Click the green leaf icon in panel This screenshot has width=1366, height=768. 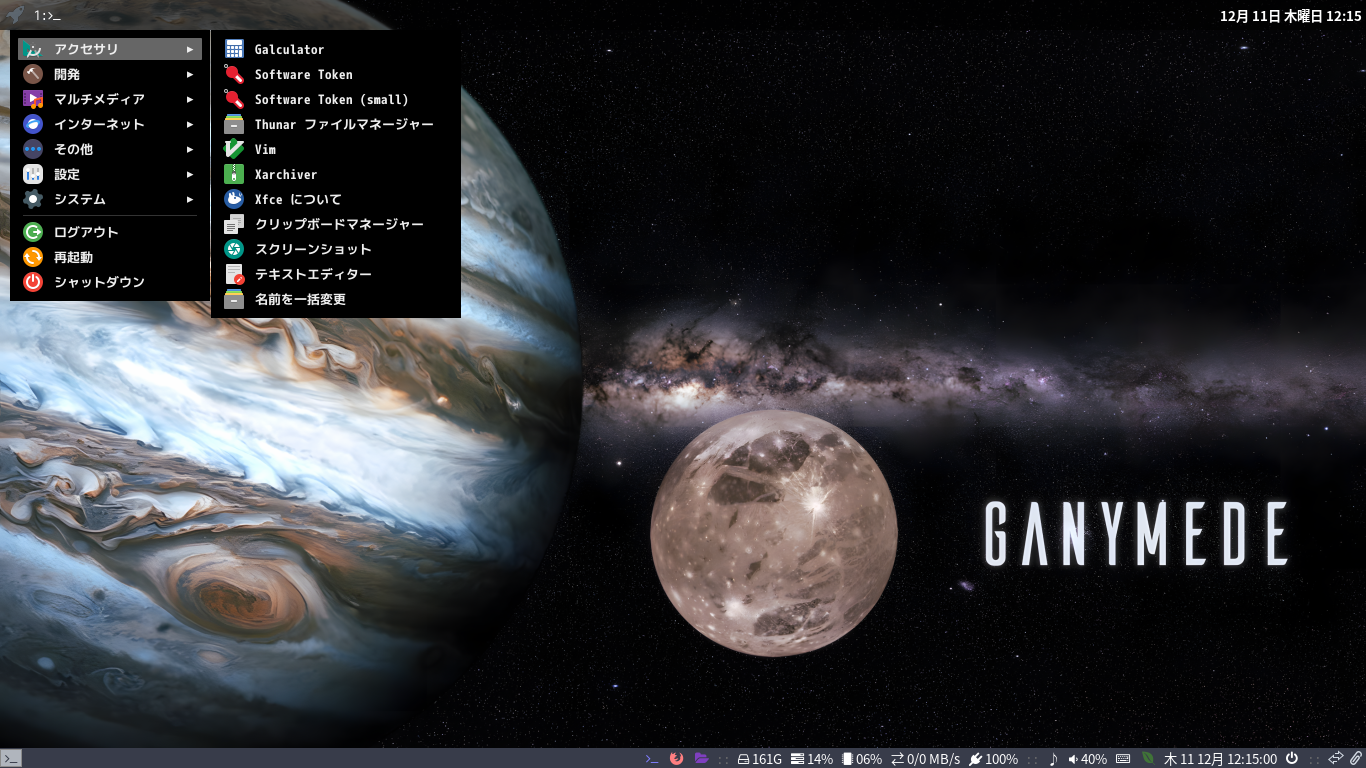1148,759
